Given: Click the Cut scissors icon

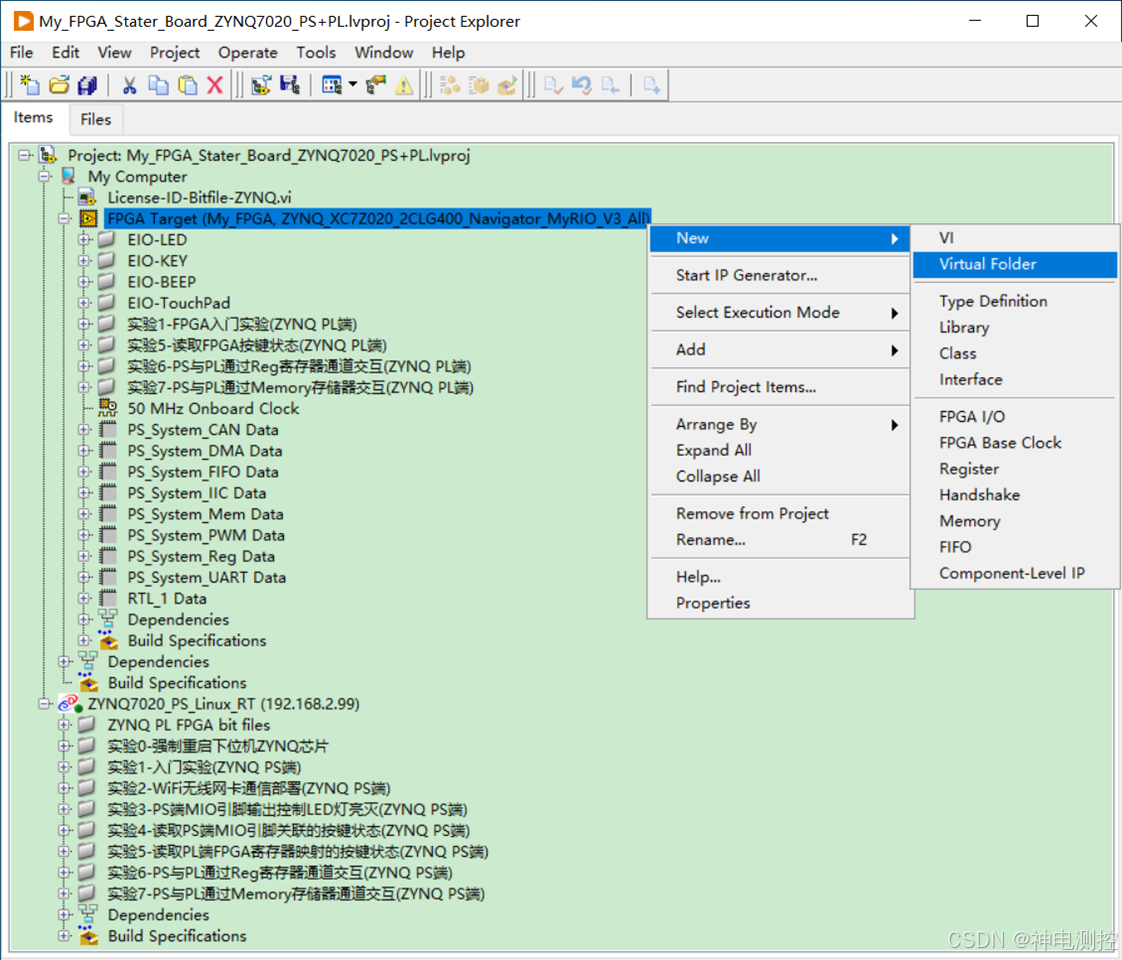Looking at the screenshot, I should tap(130, 85).
